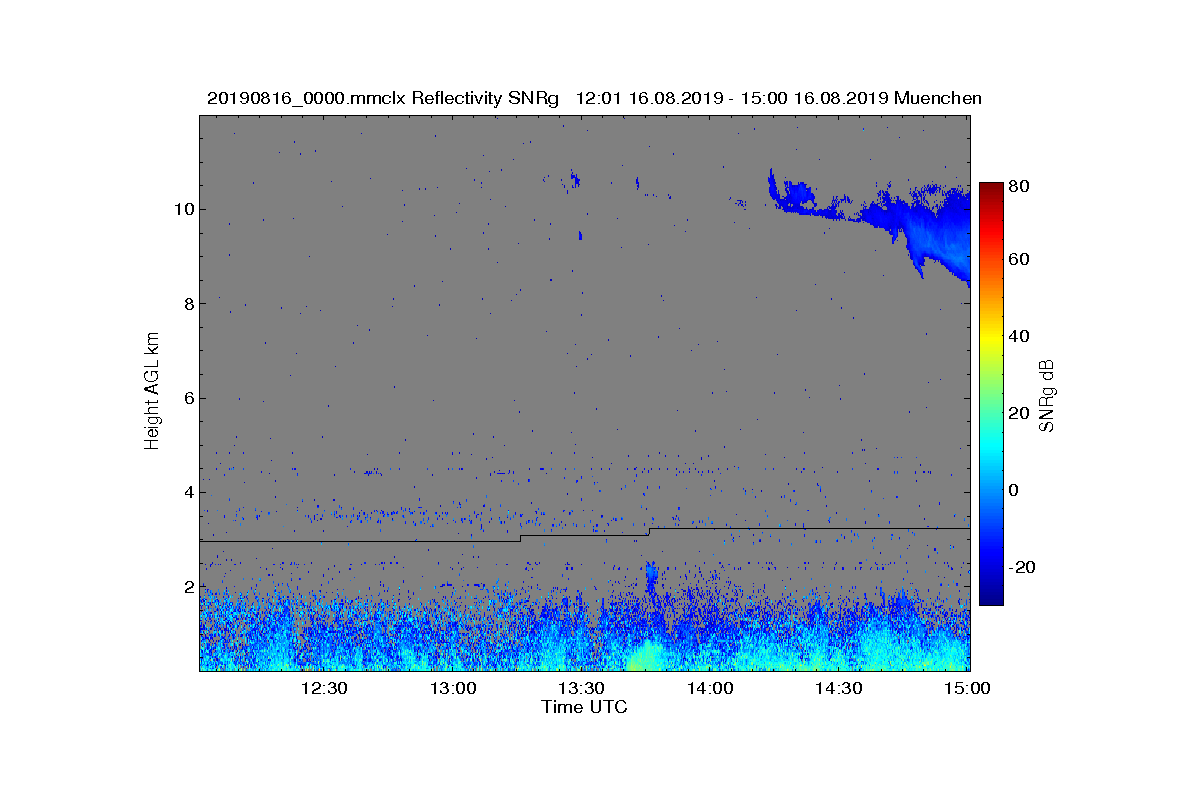Image resolution: width=1200 pixels, height=800 pixels.
Task: Click the 'Height AGL km' axis label
Action: pos(152,393)
